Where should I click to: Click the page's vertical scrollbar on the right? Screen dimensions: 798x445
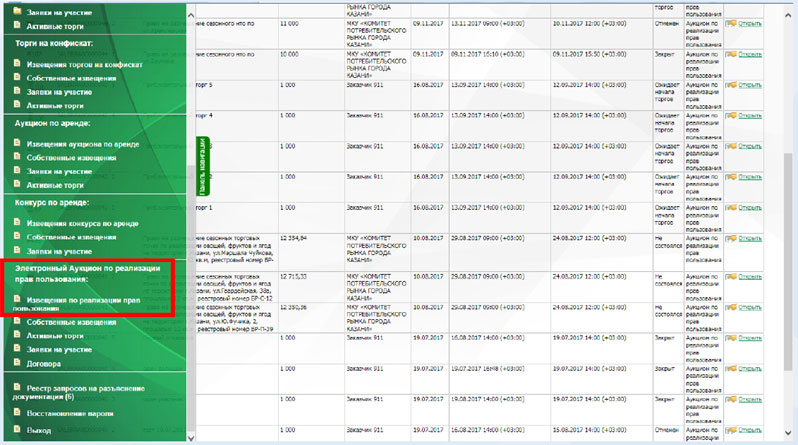pyautogui.click(x=791, y=200)
